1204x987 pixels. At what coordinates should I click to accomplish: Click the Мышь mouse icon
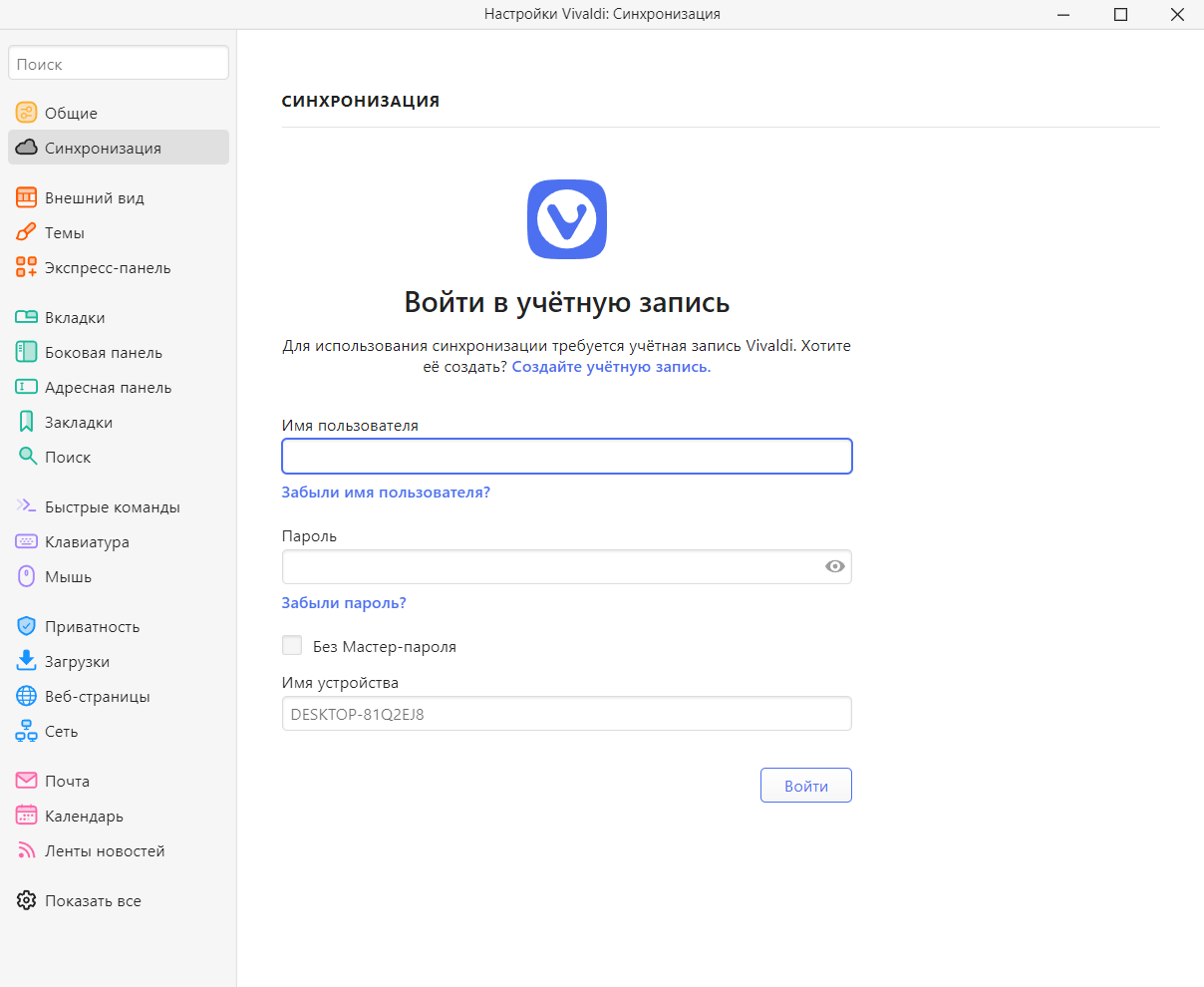click(x=27, y=576)
